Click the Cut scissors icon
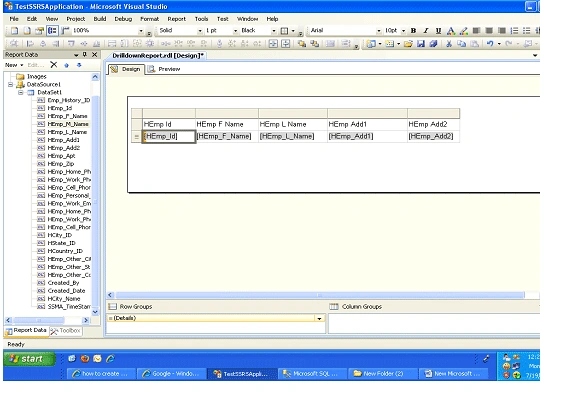This screenshot has width=562, height=393. [x=448, y=44]
